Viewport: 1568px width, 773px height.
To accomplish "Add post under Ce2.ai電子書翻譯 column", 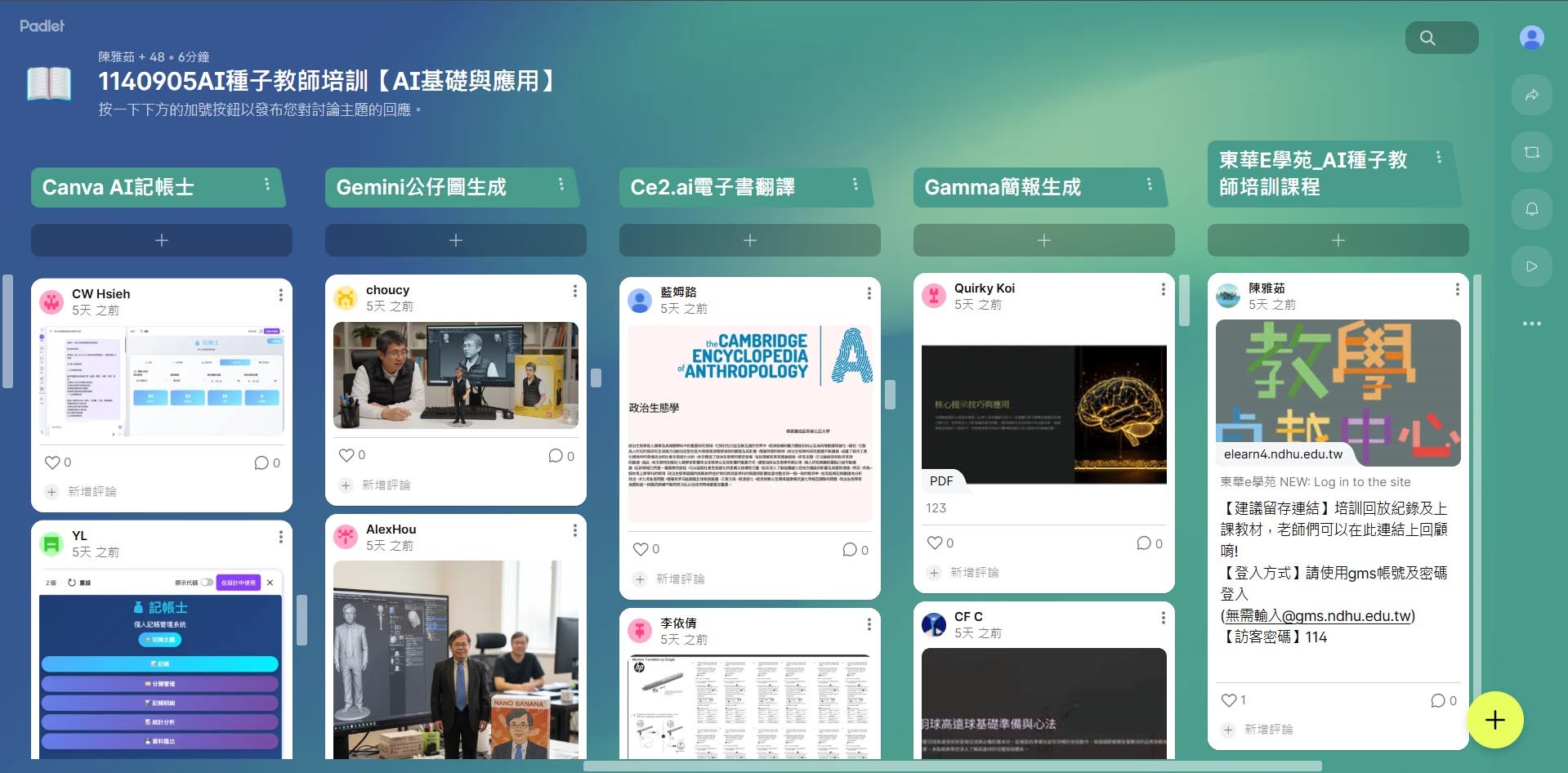I will tap(750, 240).
